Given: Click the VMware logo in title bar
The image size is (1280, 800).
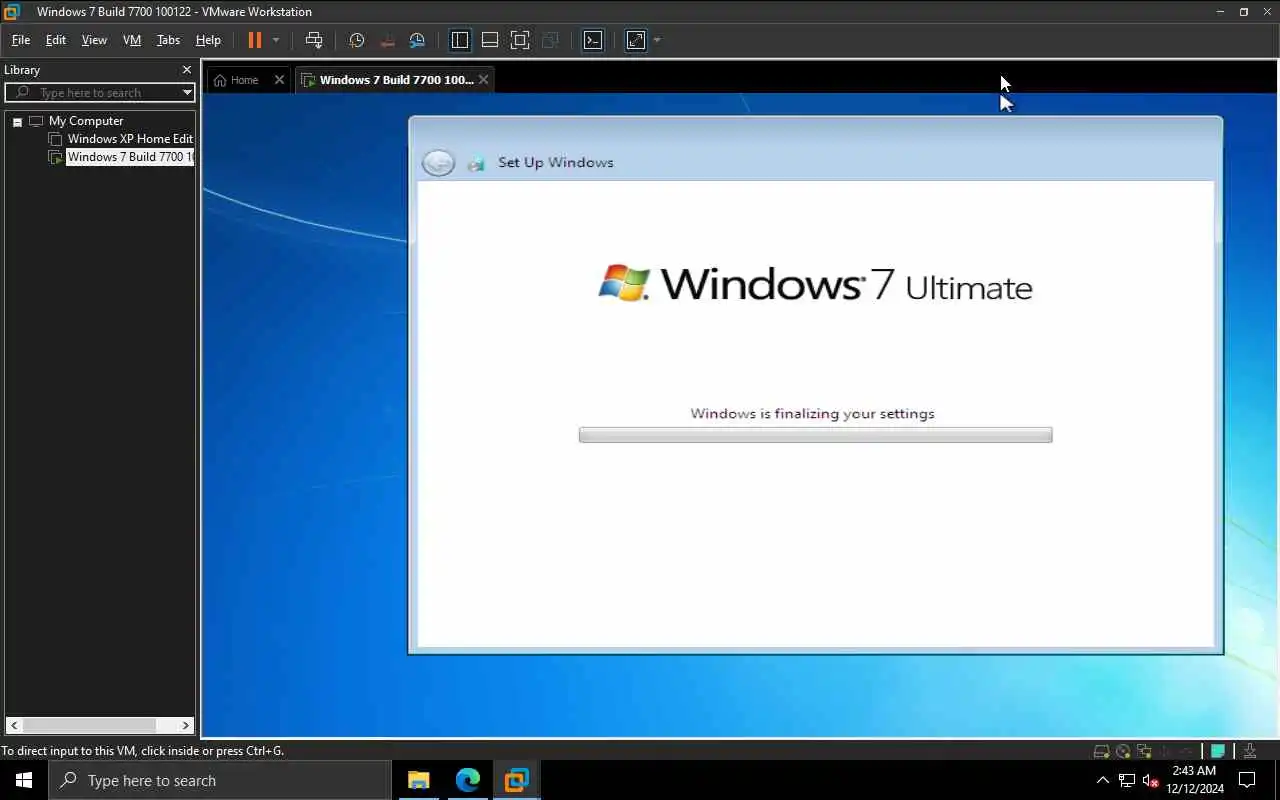Looking at the screenshot, I should click(12, 12).
